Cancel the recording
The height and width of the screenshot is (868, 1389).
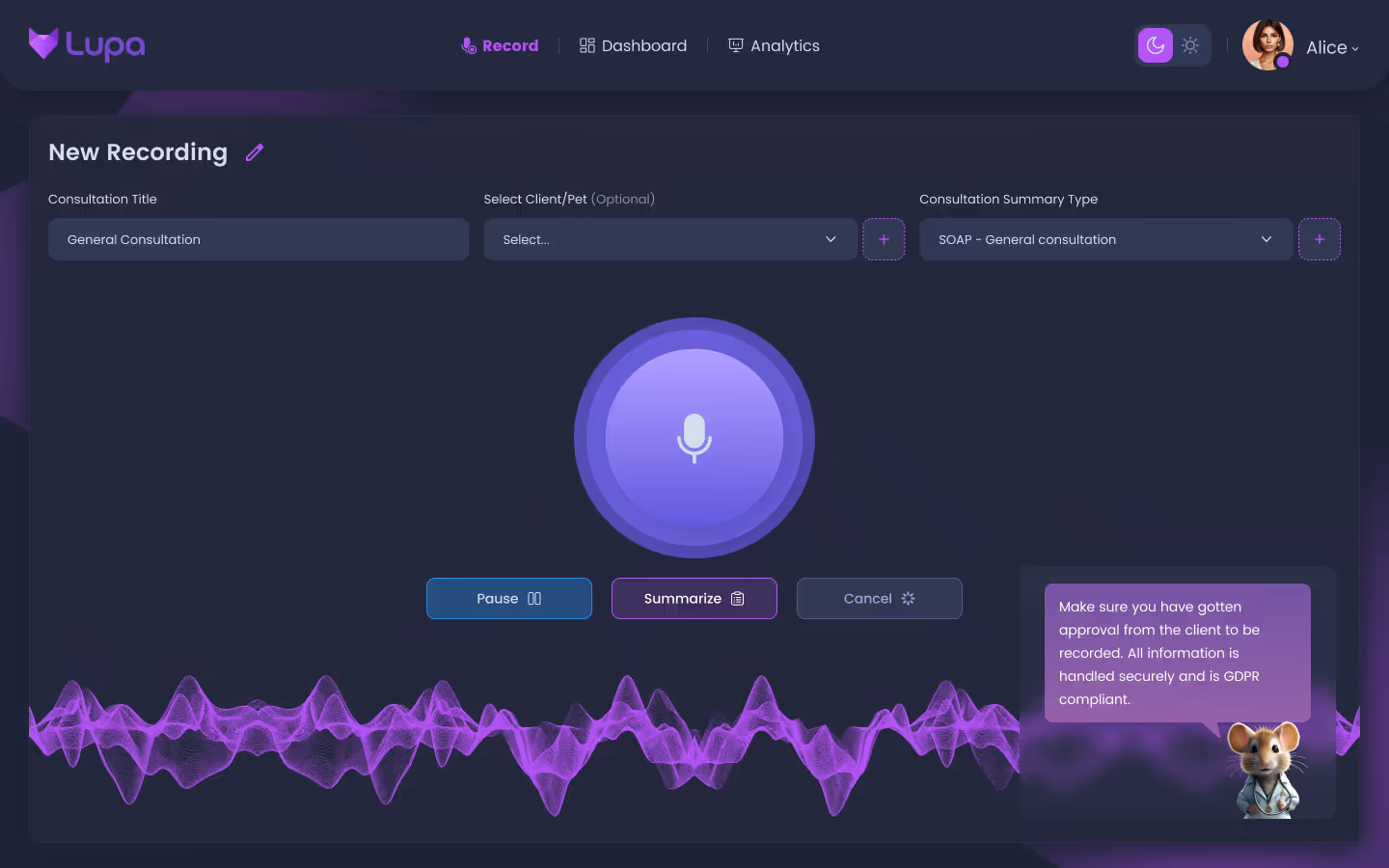point(880,598)
